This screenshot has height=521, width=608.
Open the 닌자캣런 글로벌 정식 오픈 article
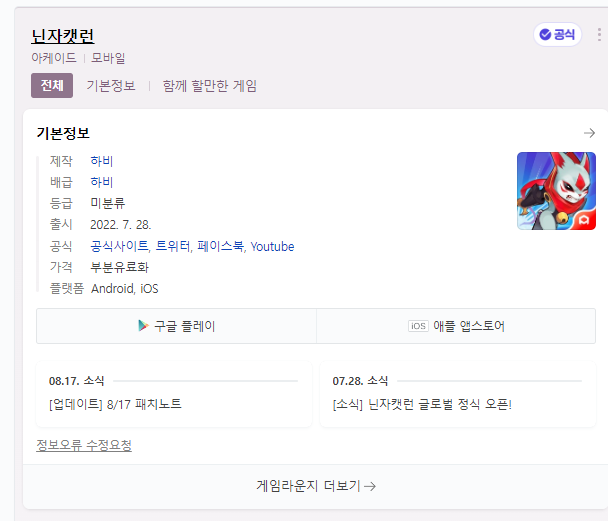422,404
